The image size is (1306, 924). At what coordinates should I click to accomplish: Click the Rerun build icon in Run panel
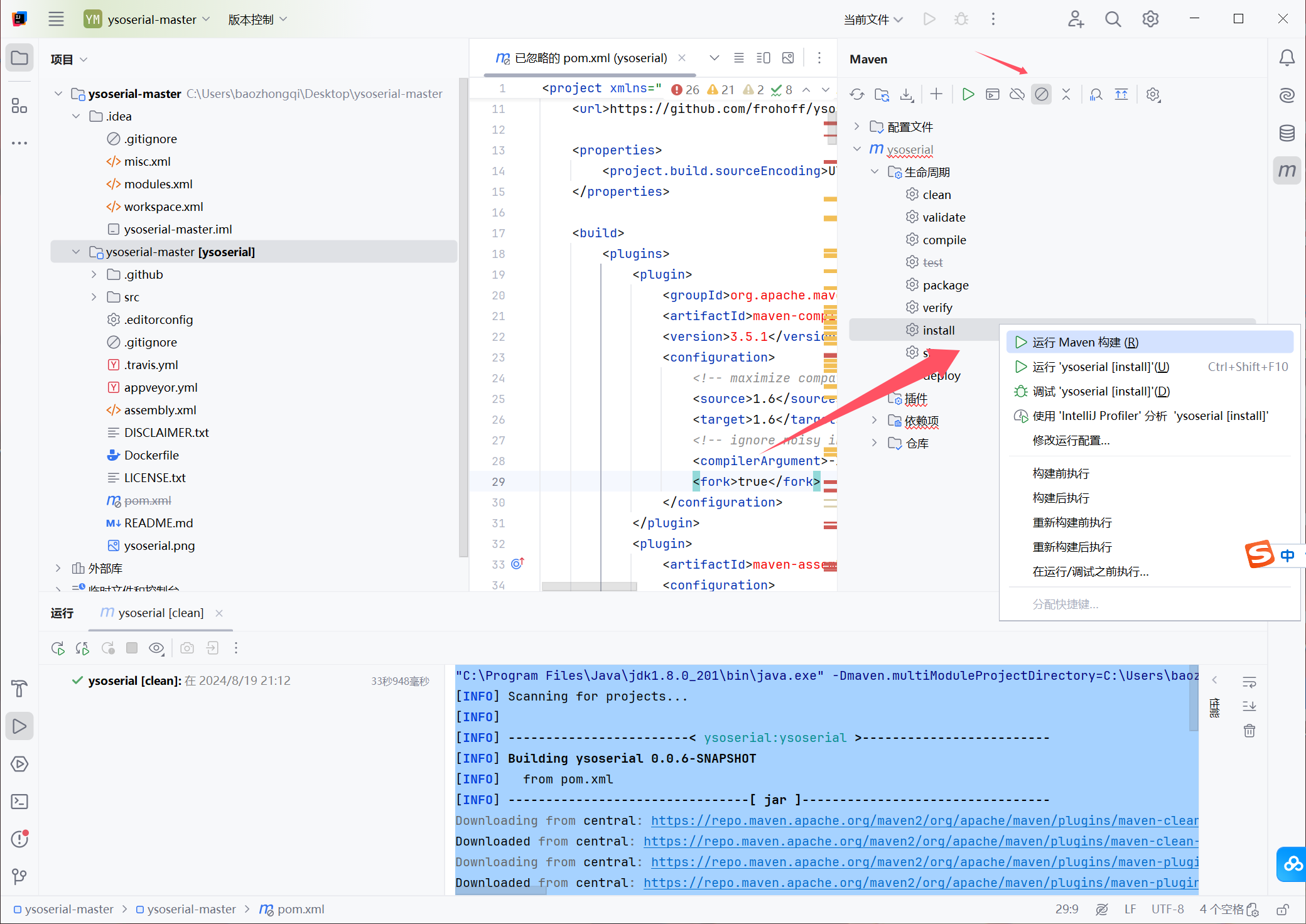click(58, 648)
